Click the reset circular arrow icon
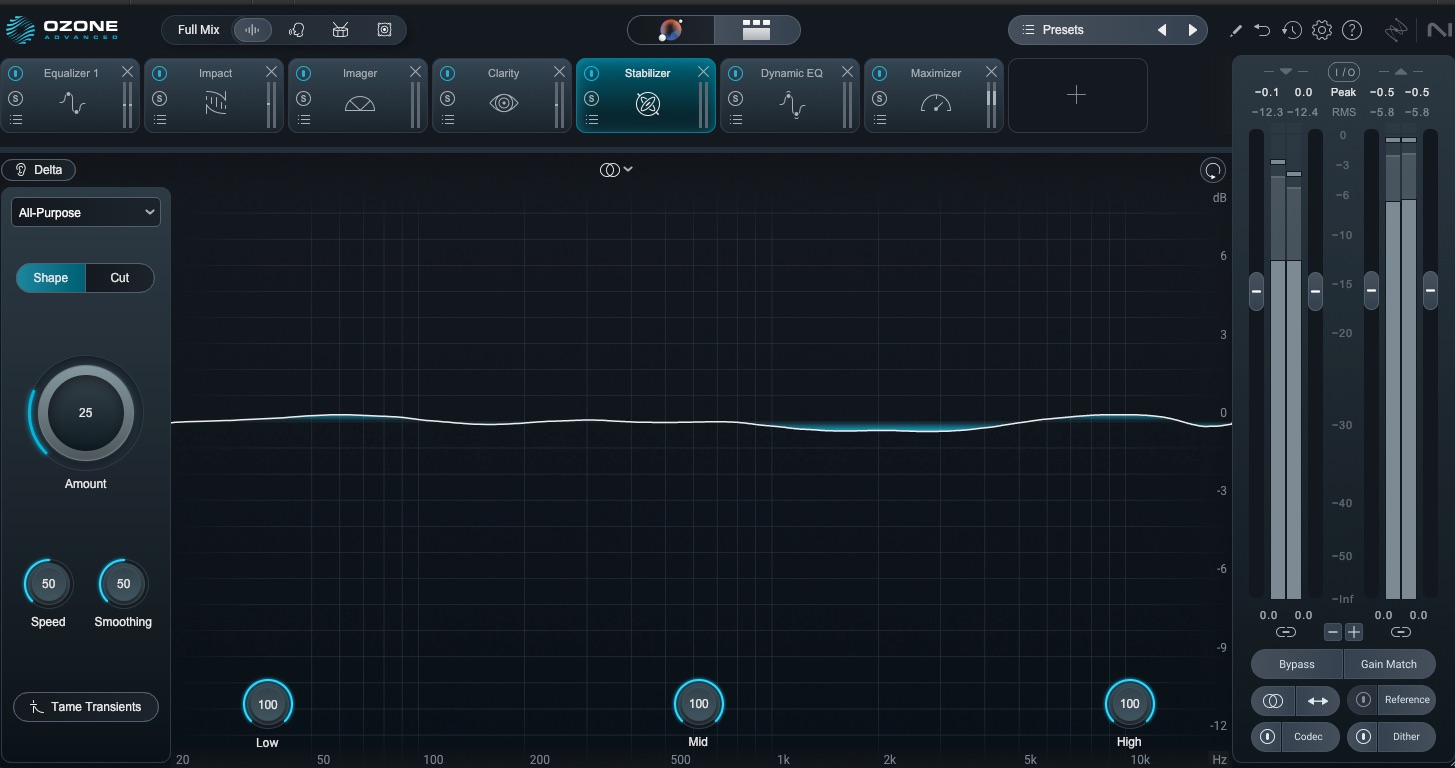The image size is (1455, 768). pyautogui.click(x=1212, y=171)
